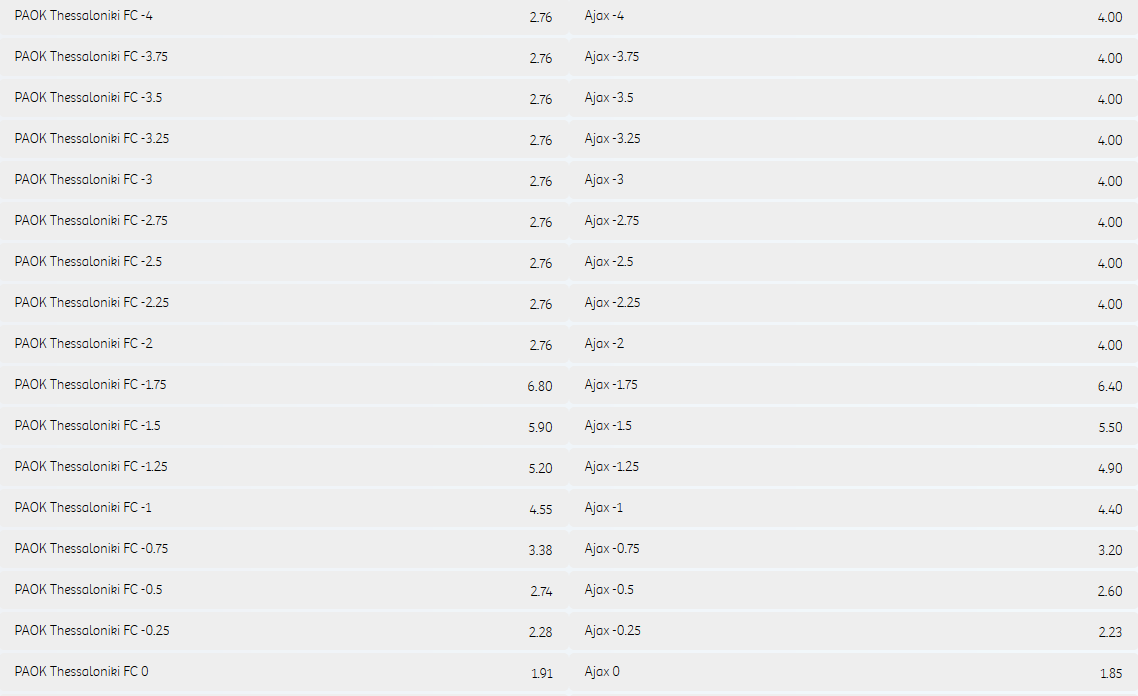
Task: Bet on Ajax 0 at odds 1.85
Action: pos(854,672)
